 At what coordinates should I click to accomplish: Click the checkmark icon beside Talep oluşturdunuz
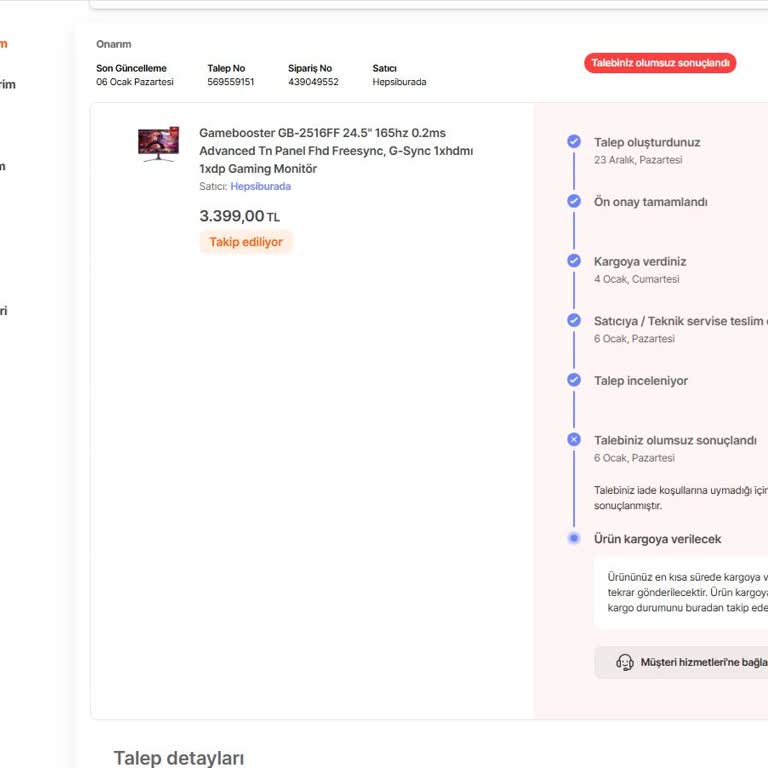[574, 142]
